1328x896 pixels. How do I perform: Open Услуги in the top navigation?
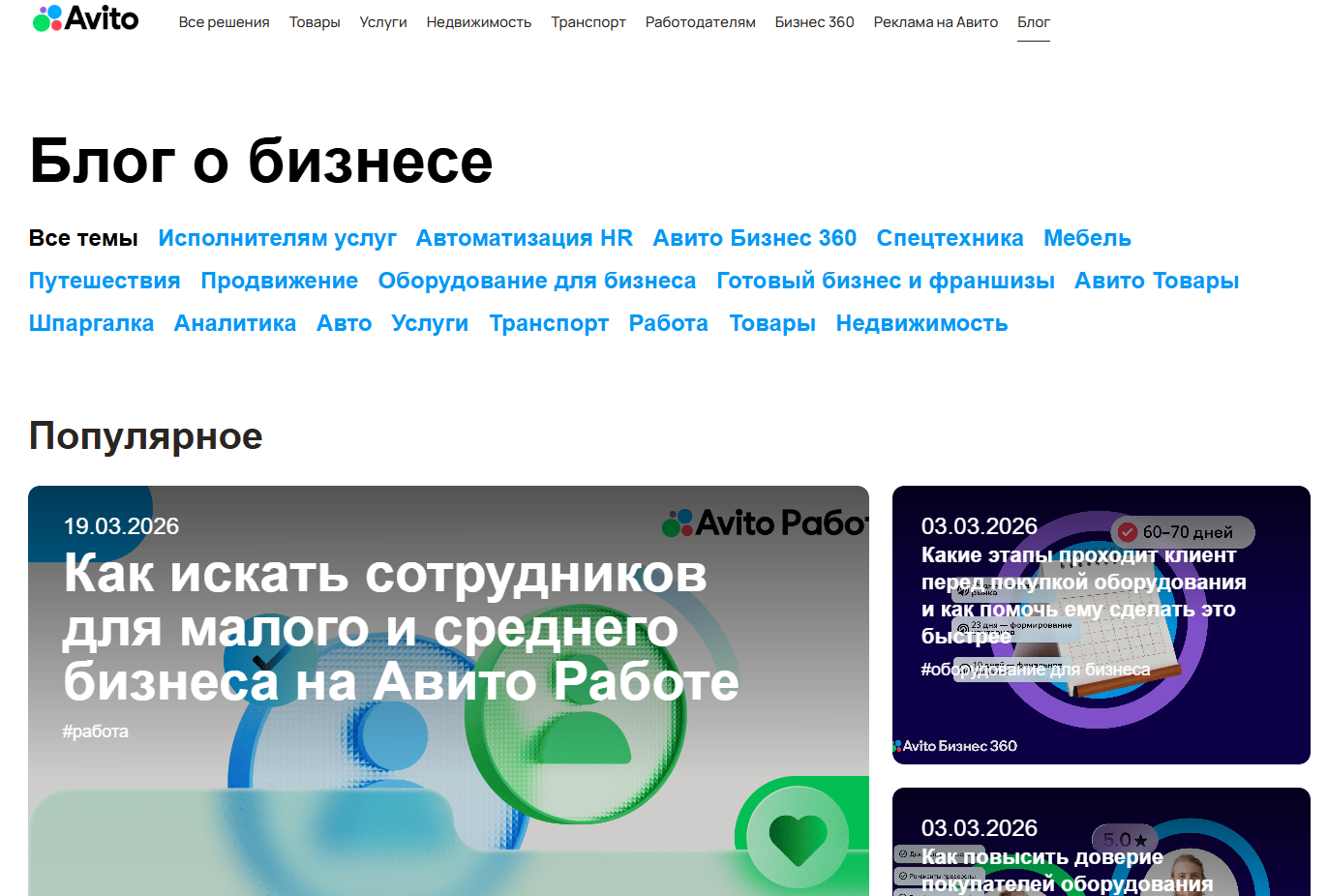pyautogui.click(x=383, y=22)
